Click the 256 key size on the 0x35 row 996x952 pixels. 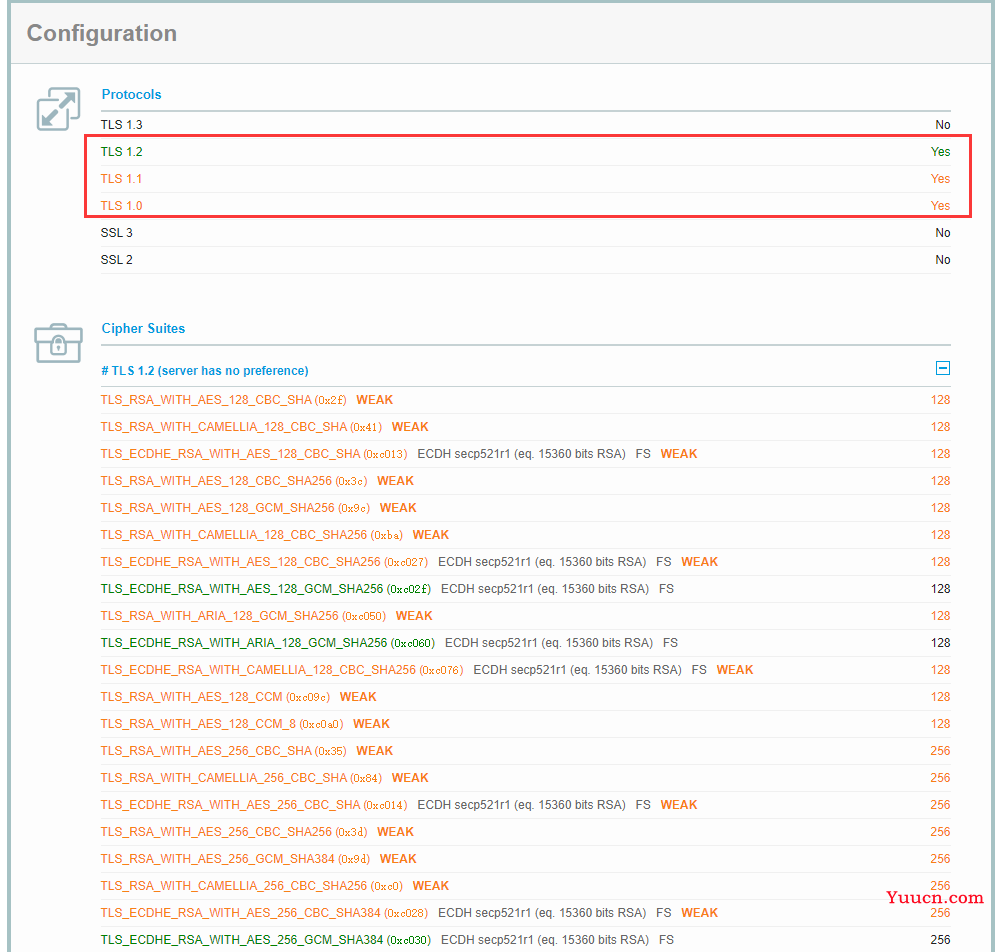click(x=941, y=751)
